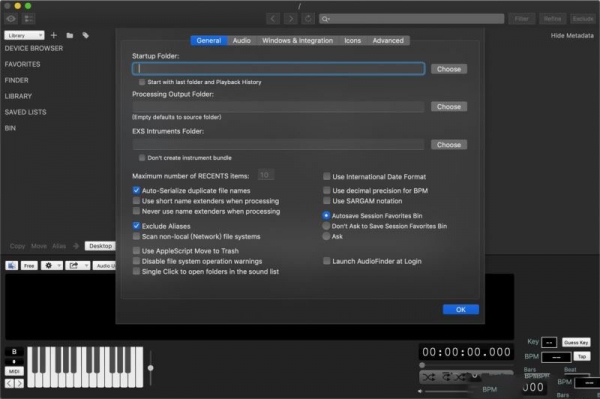
Task: Click the shuffle icon in transport bar
Action: pyautogui.click(x=429, y=378)
